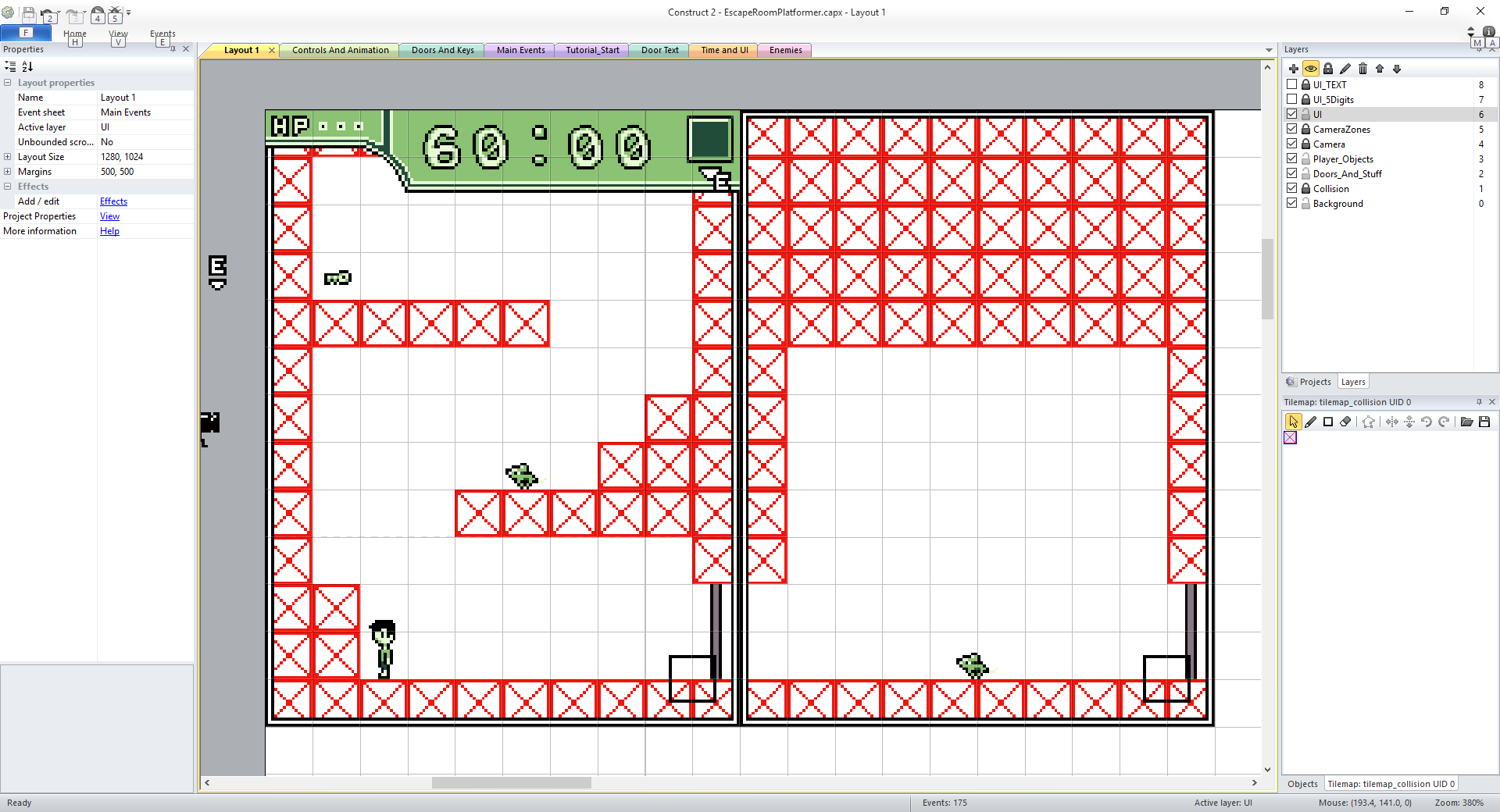Click the View link for Project Properties
Viewport: 1500px width, 812px height.
coord(109,216)
